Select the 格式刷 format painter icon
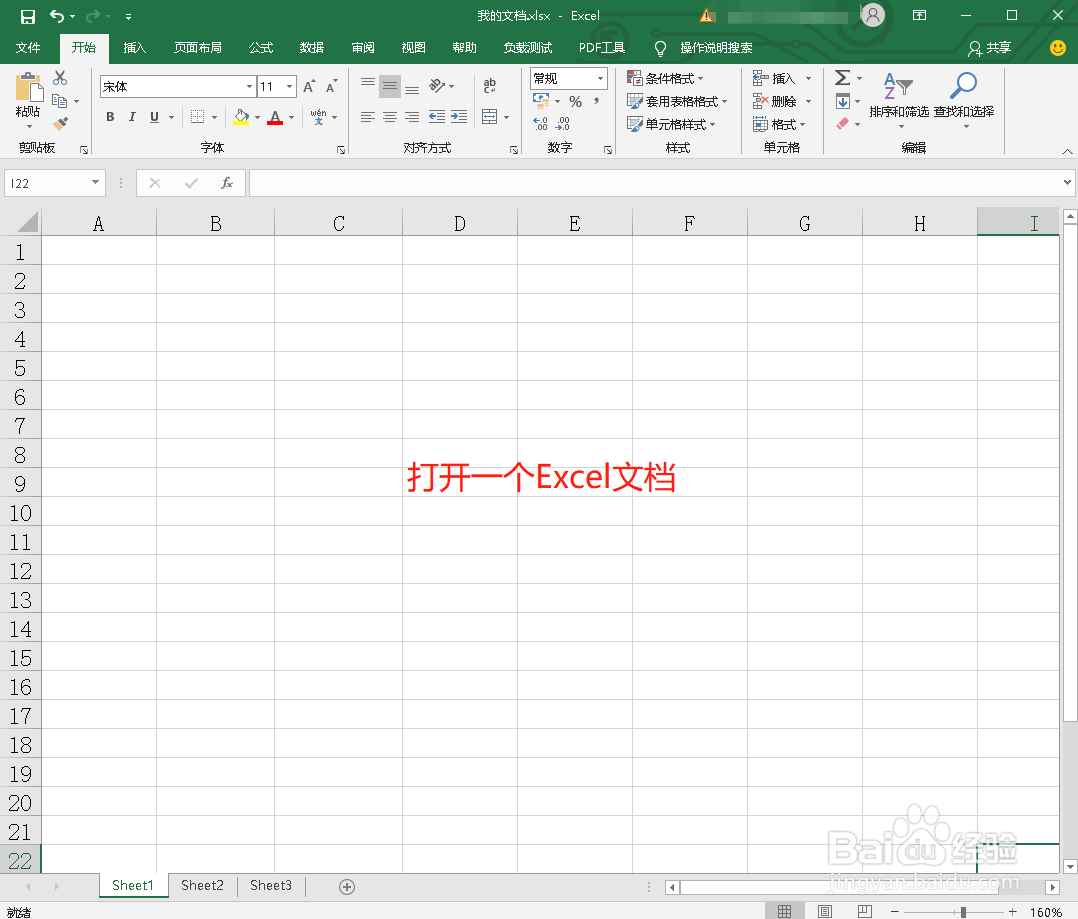The image size is (1078, 919). 60,123
